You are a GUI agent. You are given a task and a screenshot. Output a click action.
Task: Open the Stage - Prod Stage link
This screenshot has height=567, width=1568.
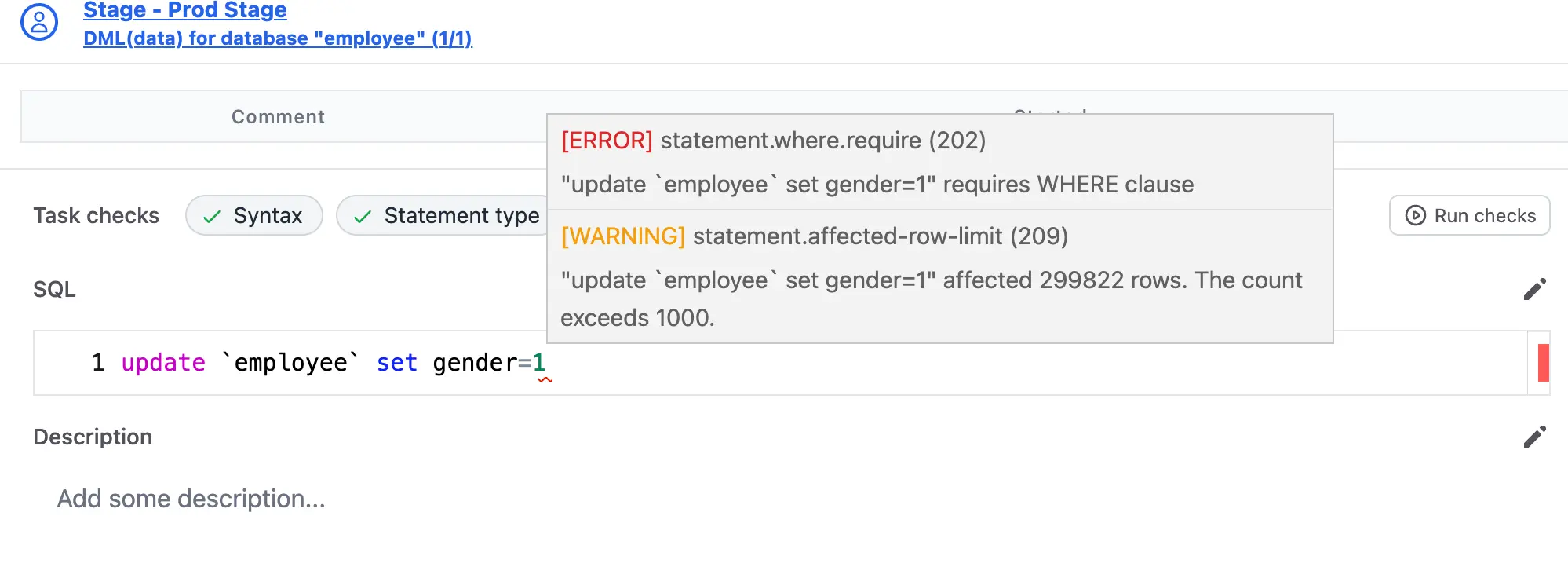[x=184, y=10]
